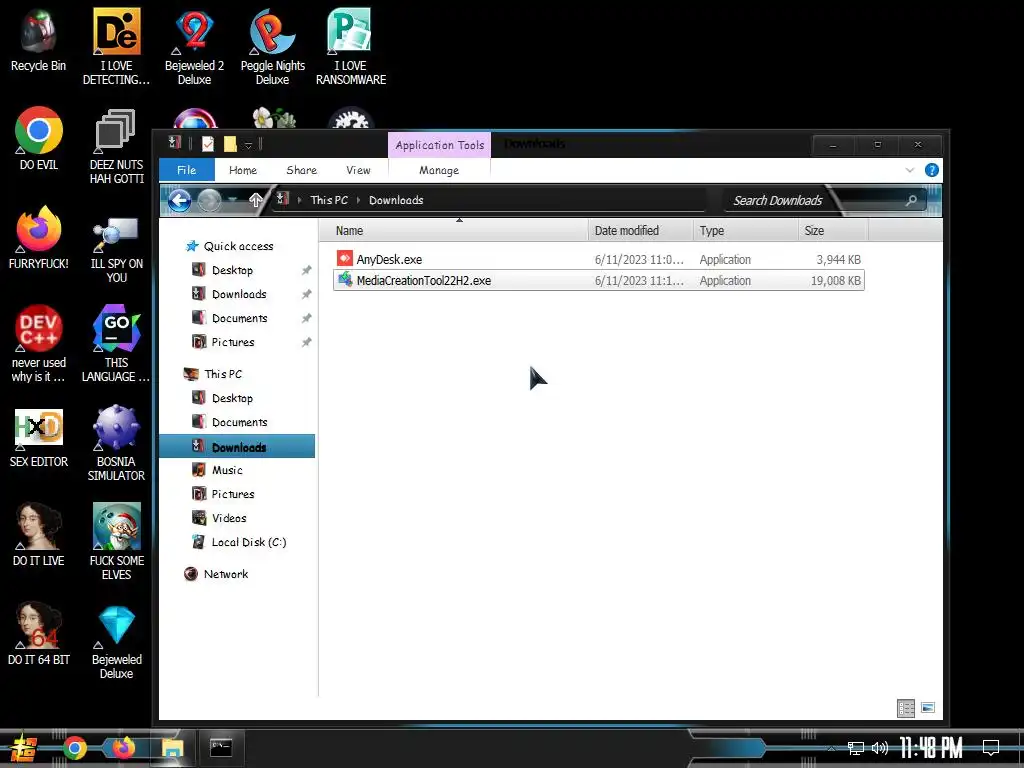
Task: Open the network tray icon
Action: (855, 748)
